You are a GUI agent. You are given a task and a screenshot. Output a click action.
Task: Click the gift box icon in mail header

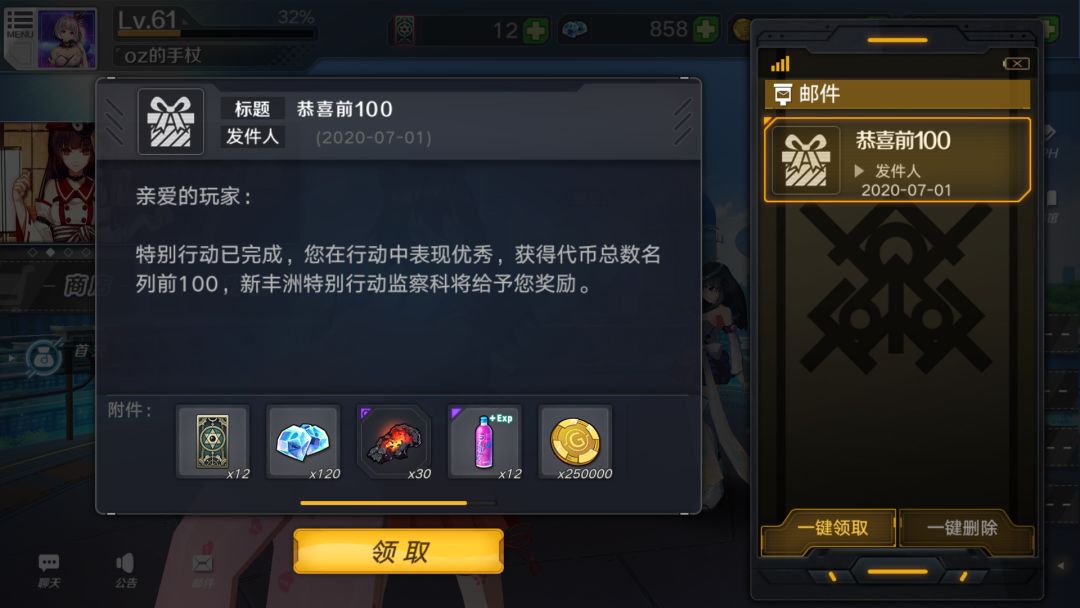pyautogui.click(x=171, y=122)
